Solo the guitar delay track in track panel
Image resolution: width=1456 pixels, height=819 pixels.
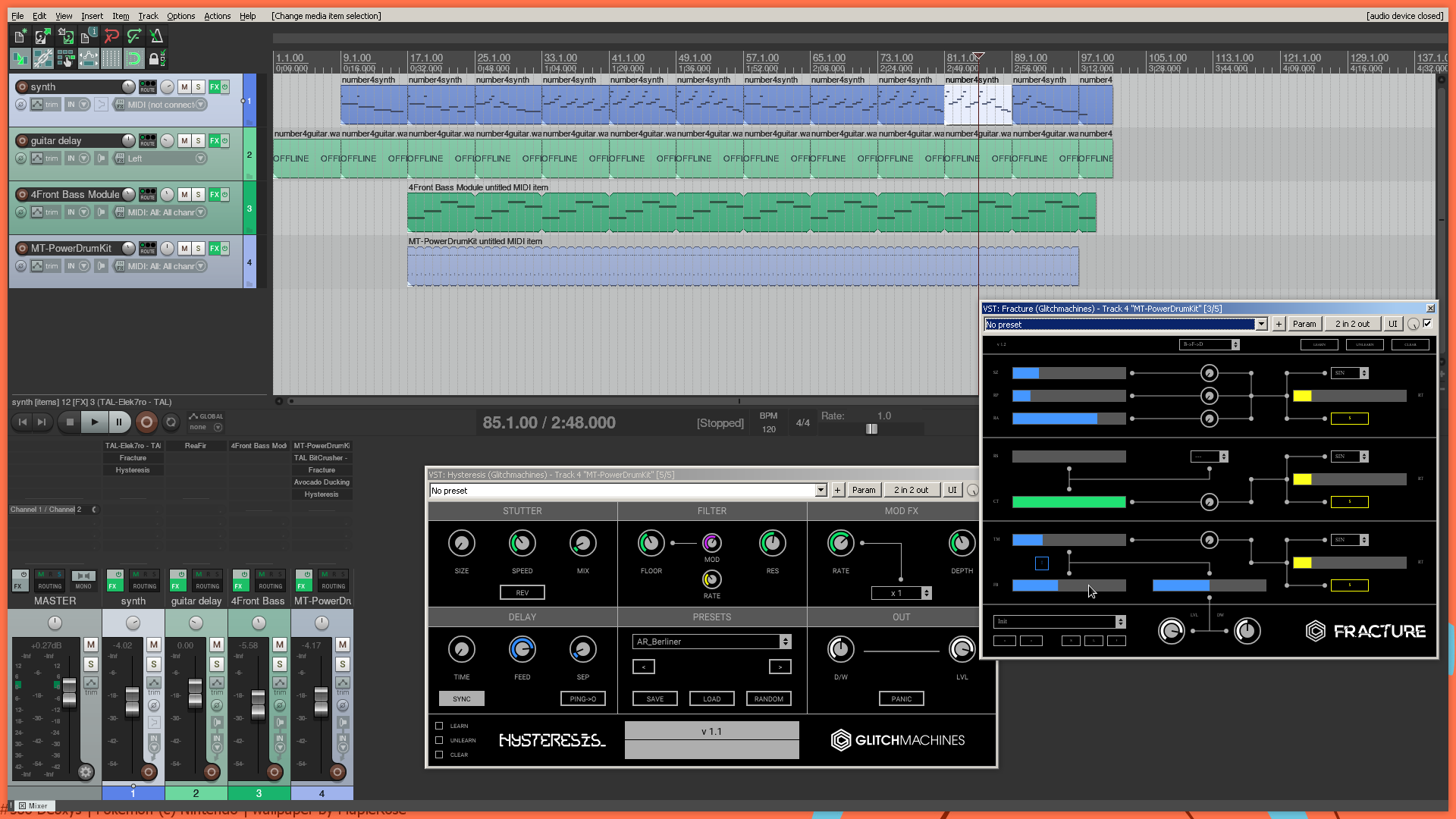coord(198,141)
